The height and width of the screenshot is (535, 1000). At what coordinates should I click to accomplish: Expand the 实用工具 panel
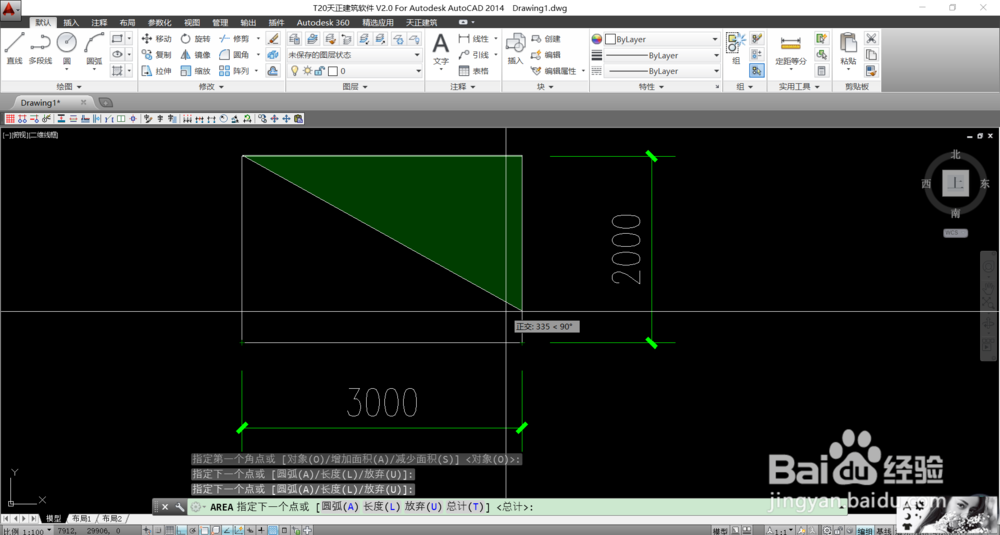point(799,87)
